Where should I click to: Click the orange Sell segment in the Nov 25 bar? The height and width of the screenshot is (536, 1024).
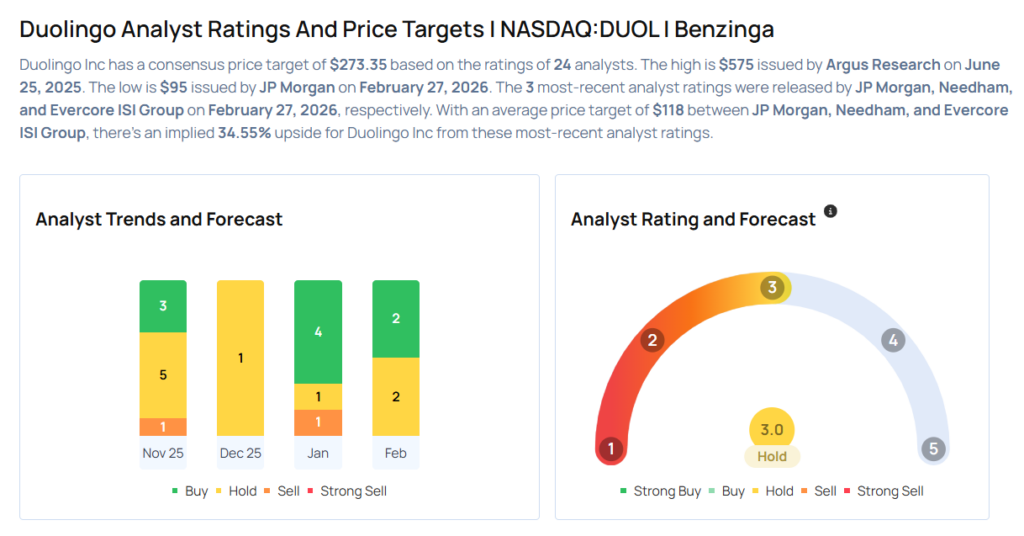coord(162,427)
